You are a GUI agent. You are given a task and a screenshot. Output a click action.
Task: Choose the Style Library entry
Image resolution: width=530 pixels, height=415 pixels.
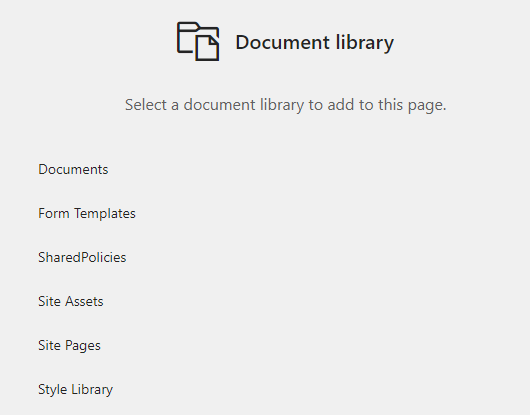point(75,389)
